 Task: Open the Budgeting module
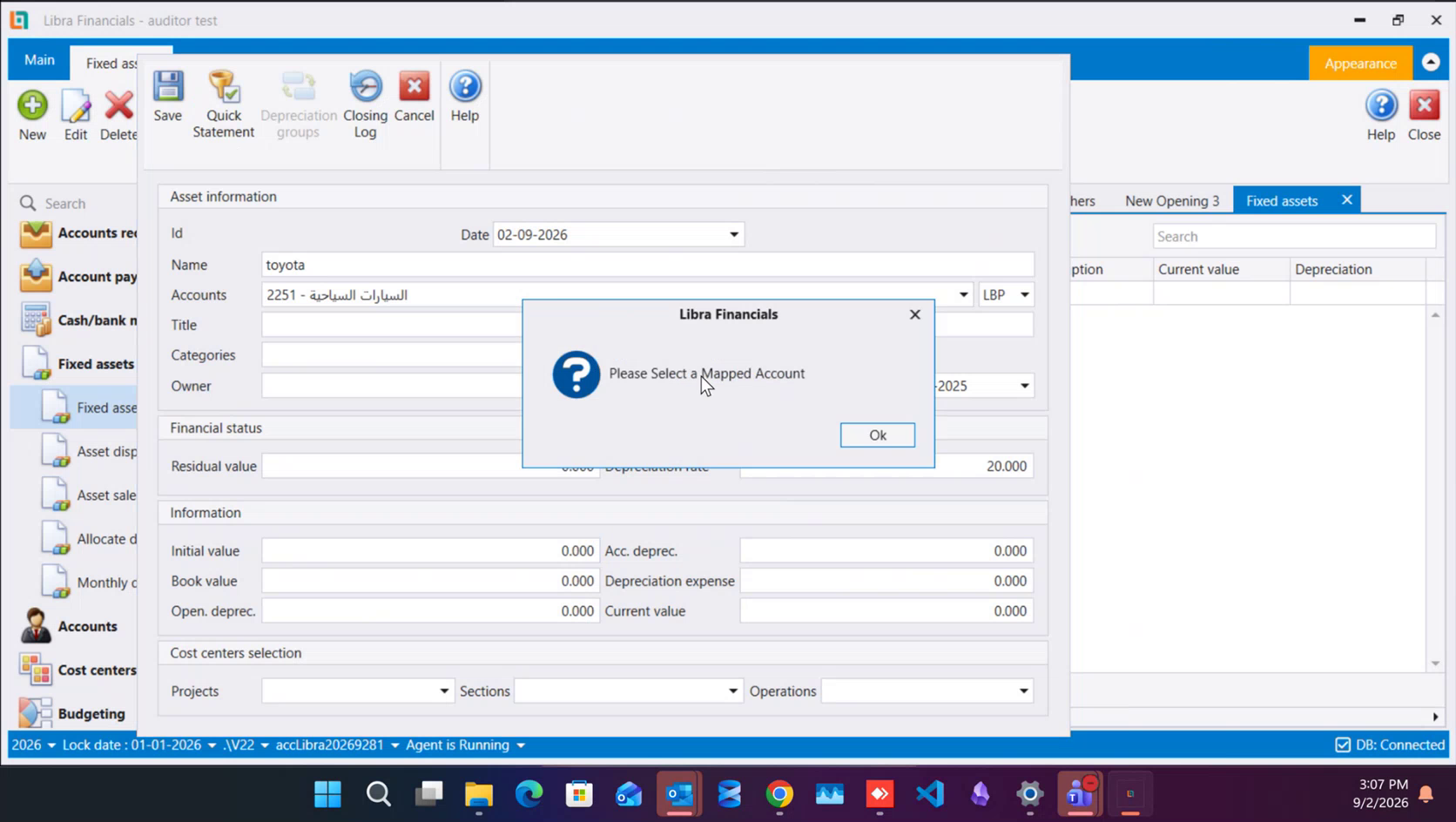pos(73,713)
